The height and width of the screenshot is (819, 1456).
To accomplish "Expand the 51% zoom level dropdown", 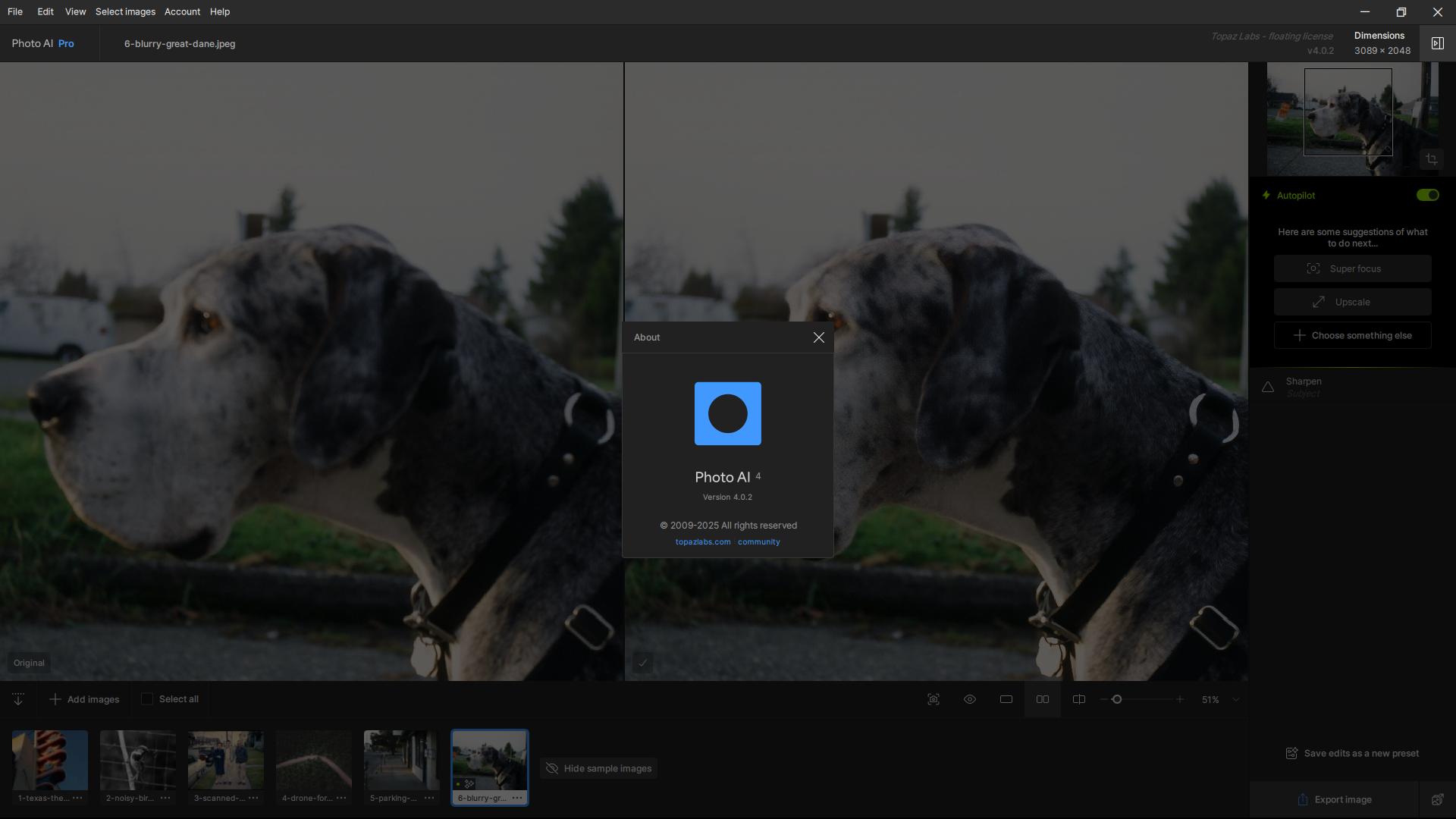I will point(1236,699).
